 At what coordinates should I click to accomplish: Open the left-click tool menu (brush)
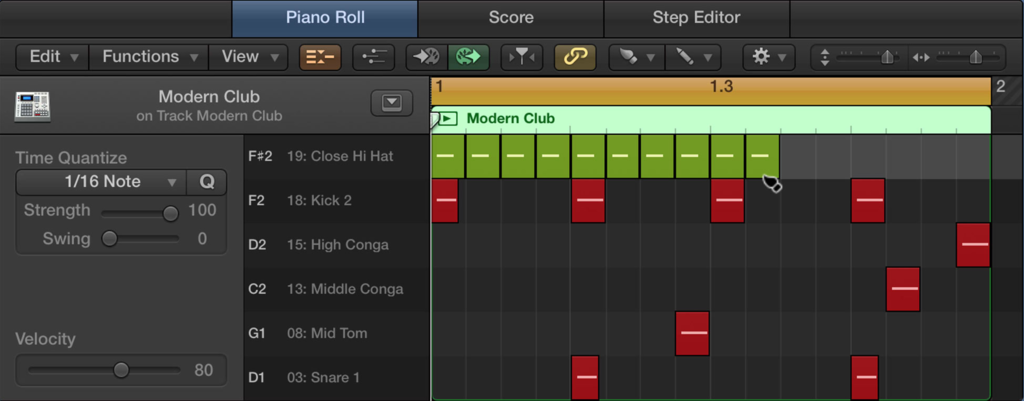637,57
